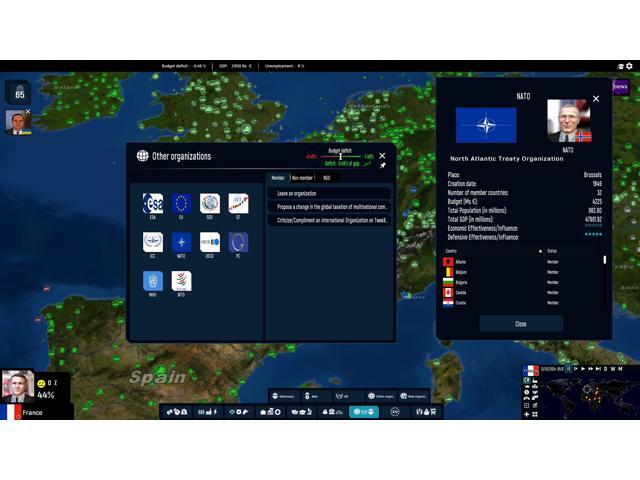
Task: Click the NATO flag image
Action: 486,125
